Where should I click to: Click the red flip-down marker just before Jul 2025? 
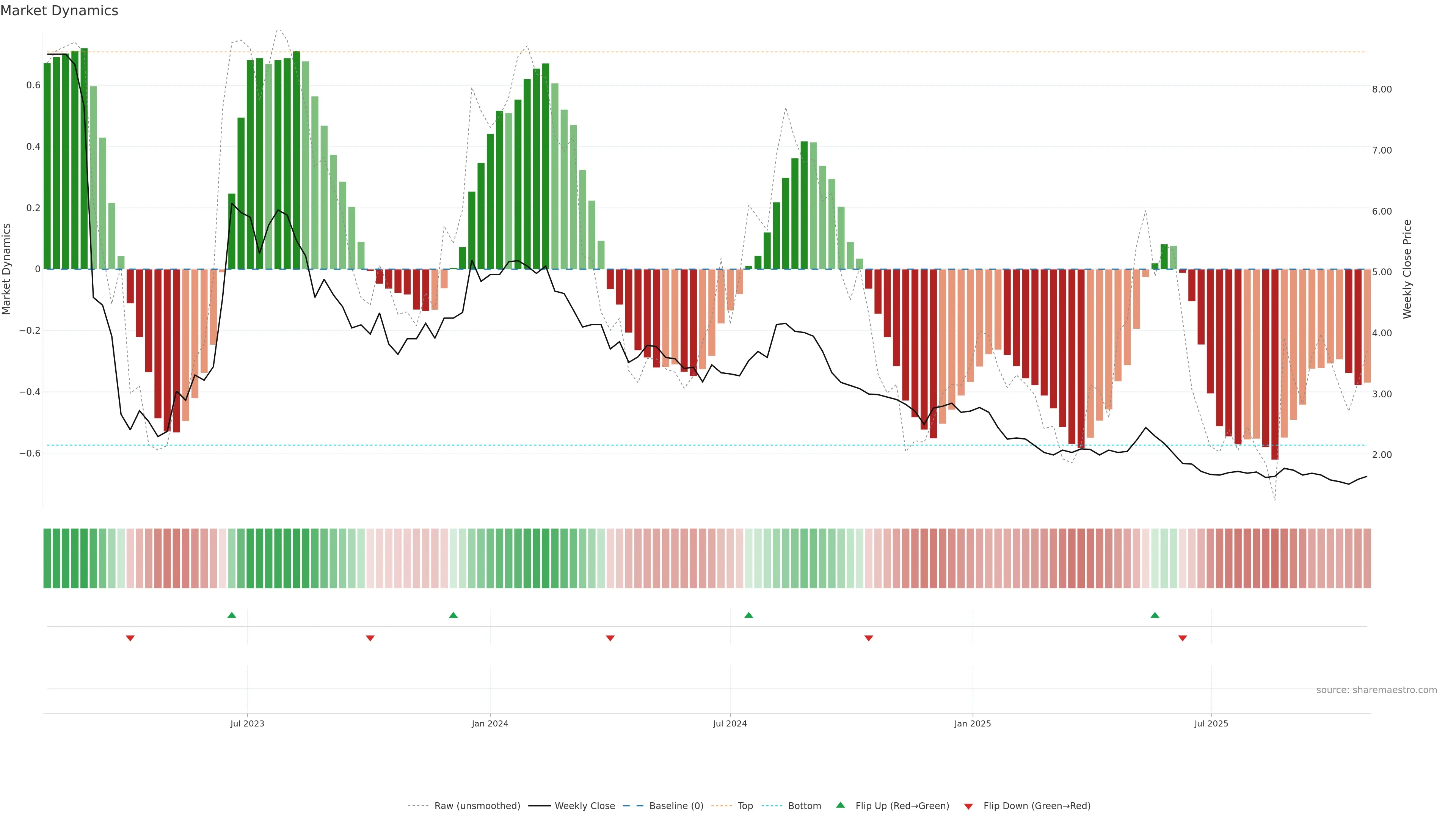click(1183, 638)
